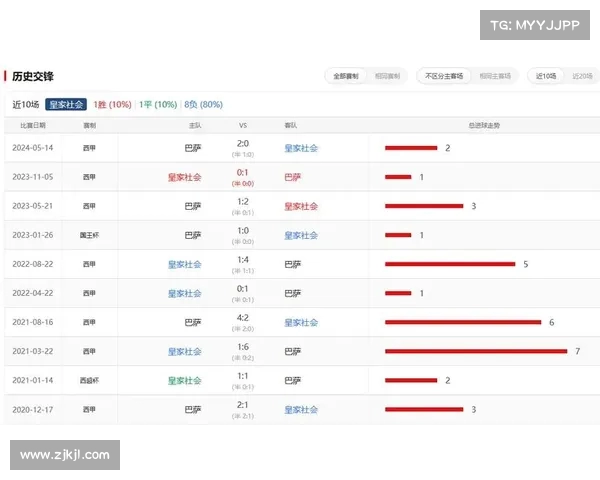Open 皇家社会 link in 2021-08-16 row

tap(301, 323)
